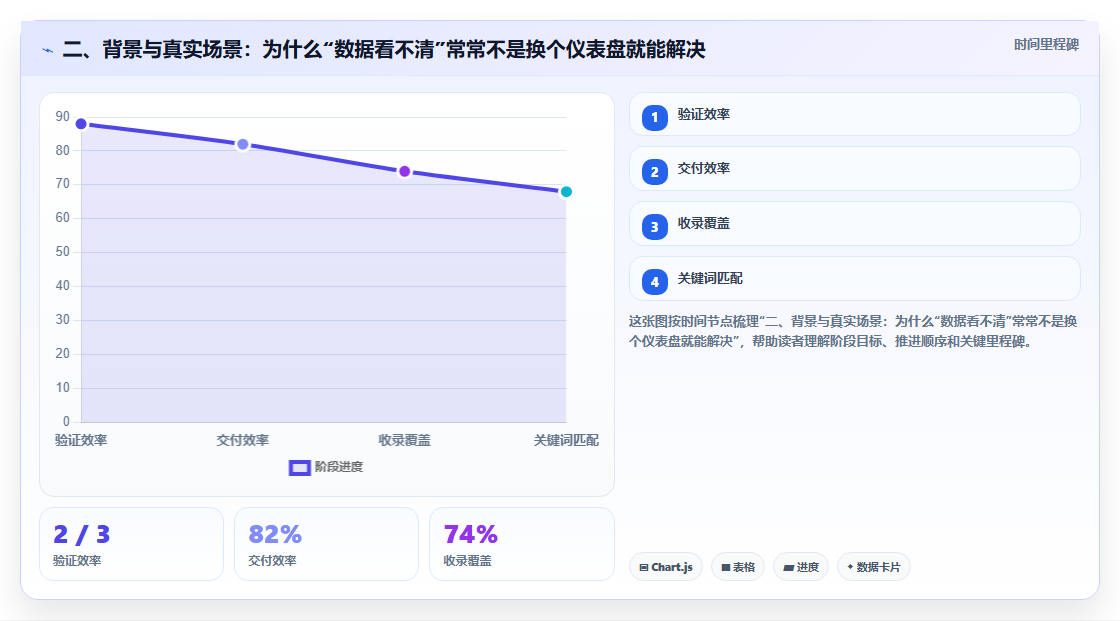Click the x-axis label 验证效率

(x=81, y=440)
